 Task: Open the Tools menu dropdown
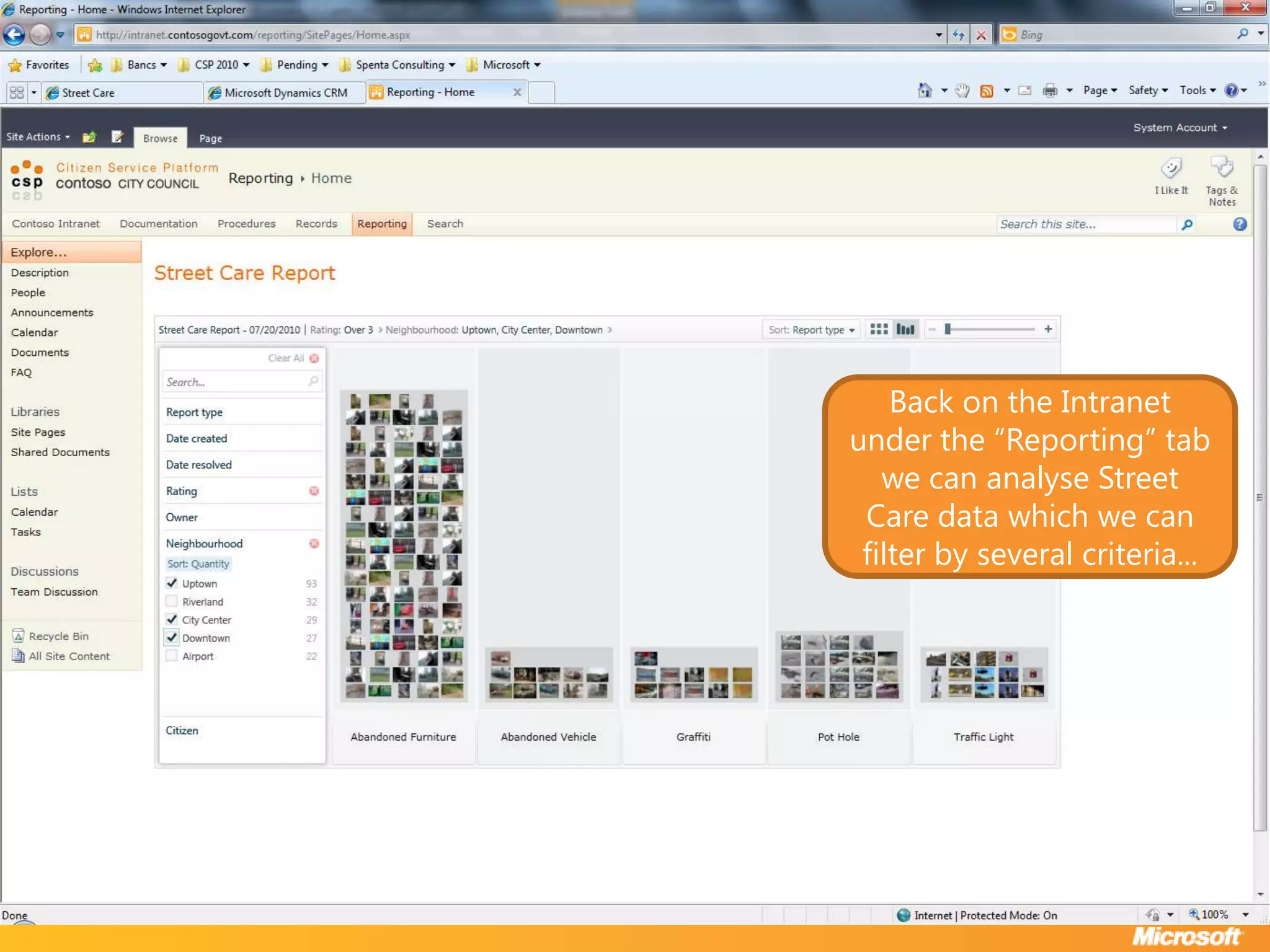click(1197, 90)
